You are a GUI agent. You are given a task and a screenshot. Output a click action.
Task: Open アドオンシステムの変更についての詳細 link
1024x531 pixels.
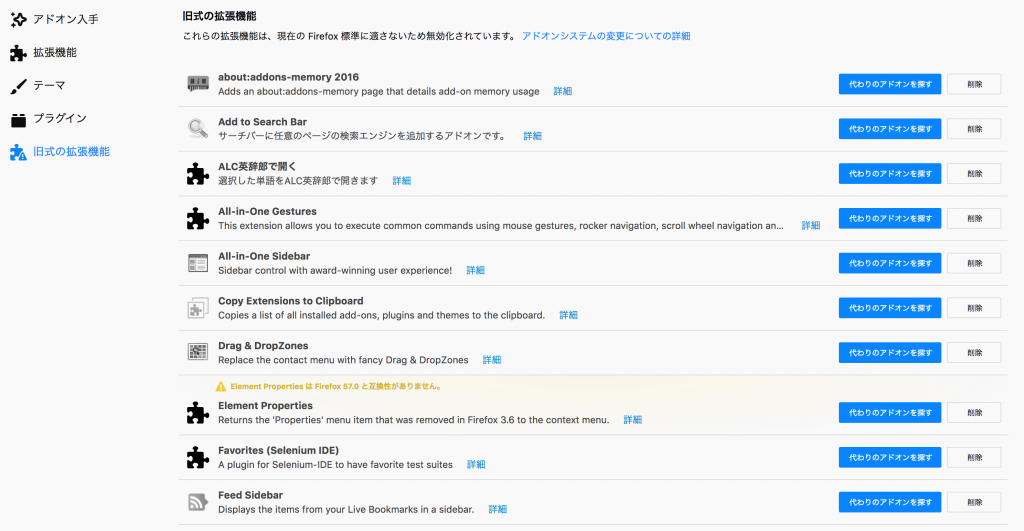pos(606,36)
